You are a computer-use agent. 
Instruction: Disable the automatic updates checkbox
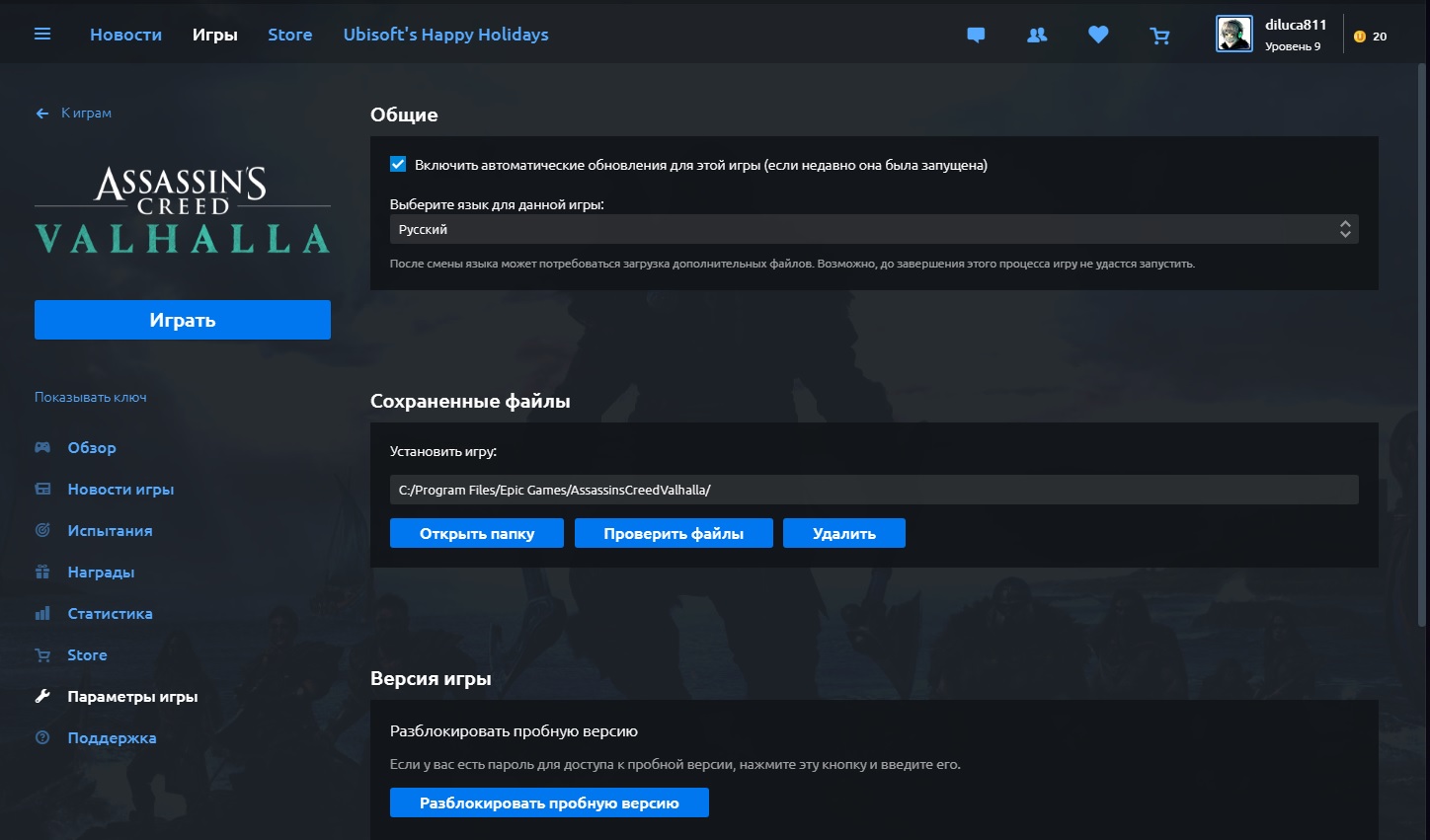pos(398,165)
